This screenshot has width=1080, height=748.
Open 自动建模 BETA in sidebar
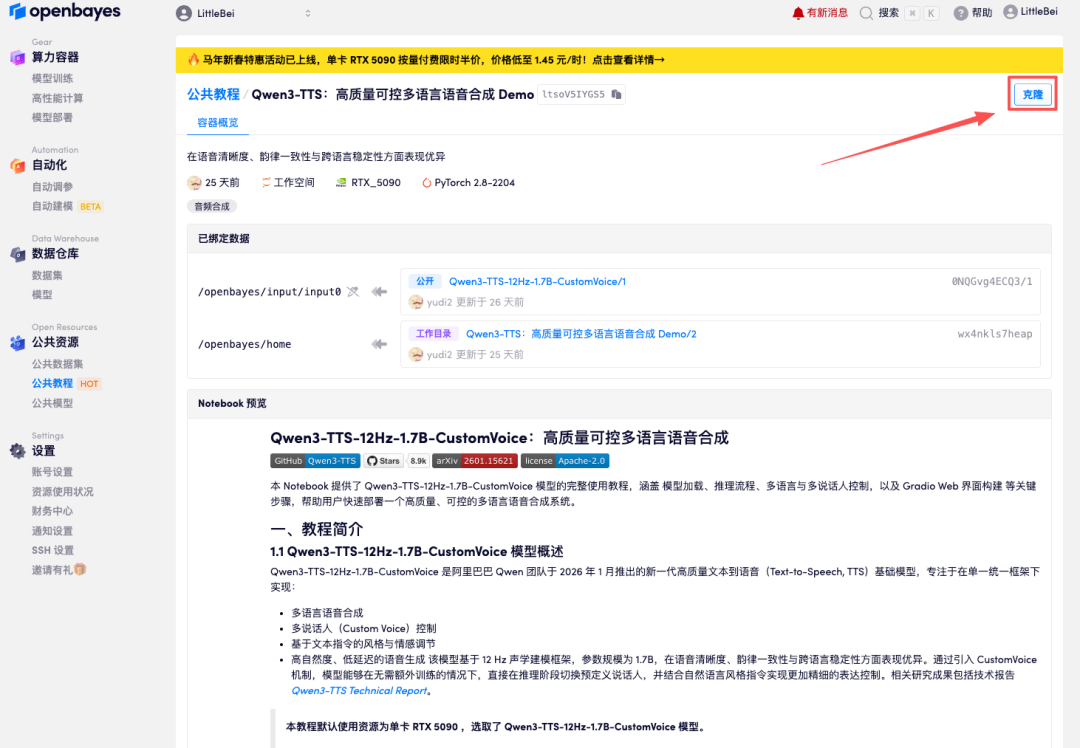(67, 207)
